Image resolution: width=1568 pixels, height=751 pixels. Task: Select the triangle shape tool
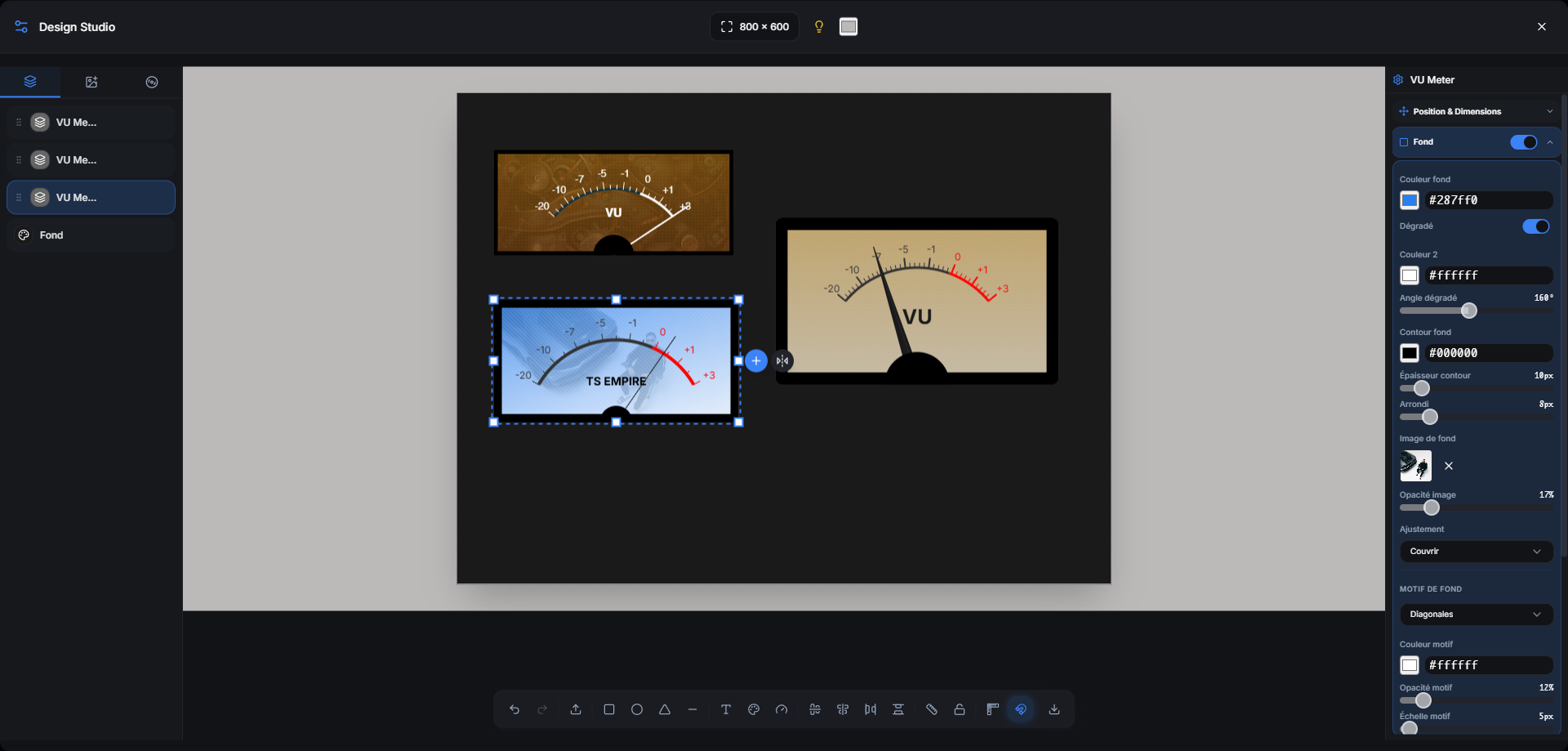point(665,709)
